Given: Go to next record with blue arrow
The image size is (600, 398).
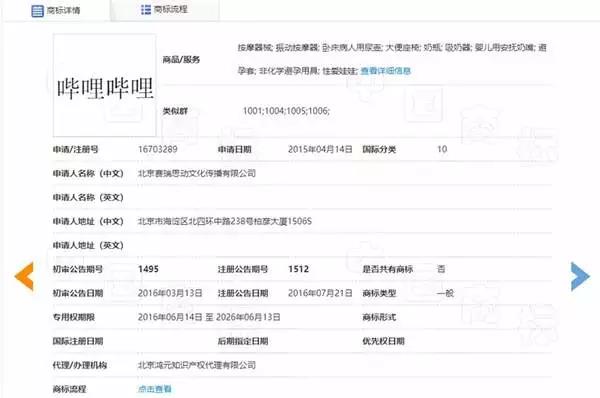Looking at the screenshot, I should (x=580, y=276).
